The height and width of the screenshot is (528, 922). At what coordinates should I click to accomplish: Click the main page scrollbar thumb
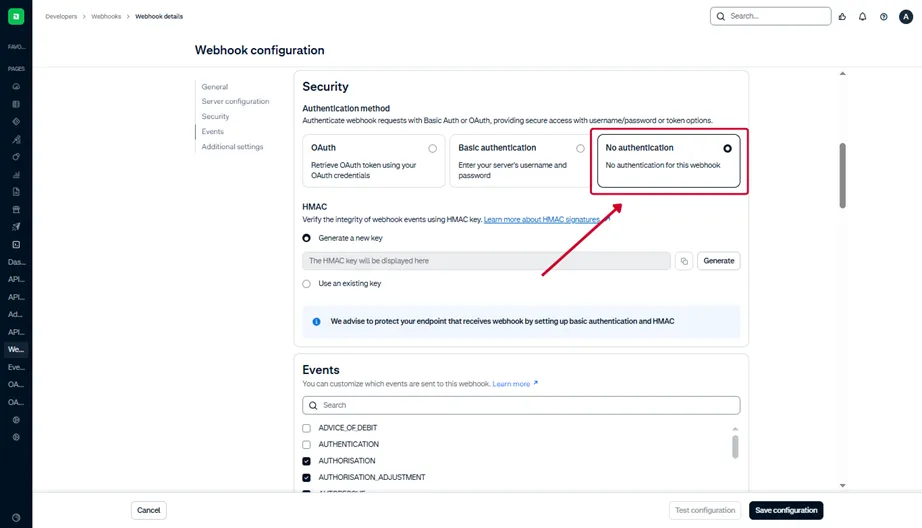click(843, 175)
